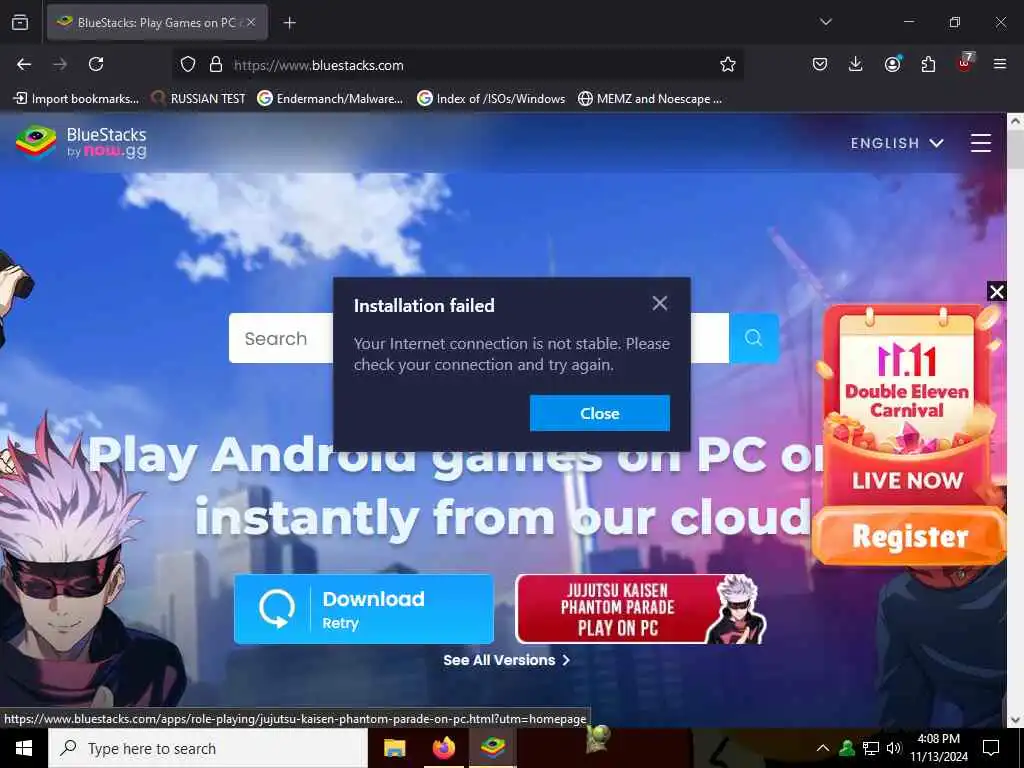This screenshot has height=768, width=1024.
Task: Click the page scrollbar down arrow
Action: click(x=1016, y=720)
